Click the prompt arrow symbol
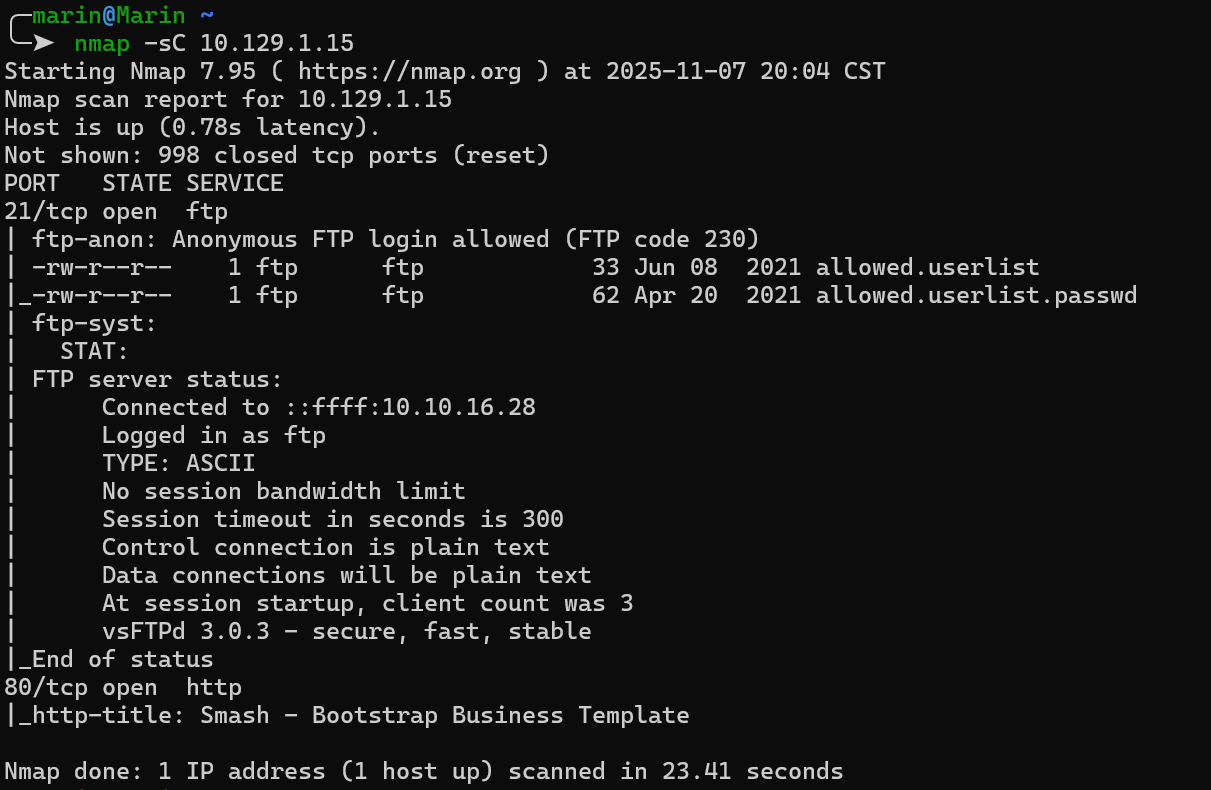 (x=42, y=43)
